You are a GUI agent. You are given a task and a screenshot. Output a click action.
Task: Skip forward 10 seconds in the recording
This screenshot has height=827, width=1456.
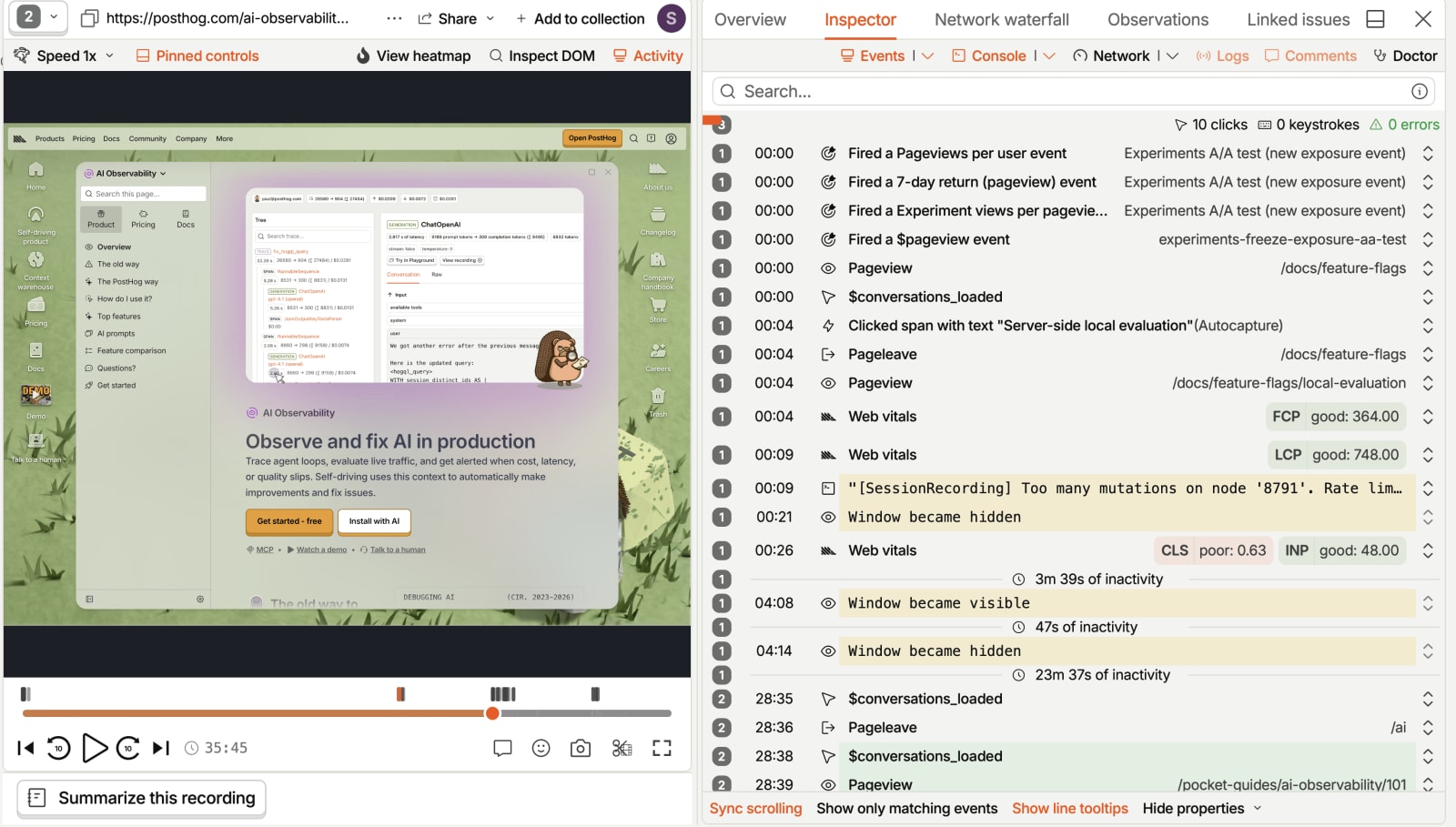coord(127,748)
